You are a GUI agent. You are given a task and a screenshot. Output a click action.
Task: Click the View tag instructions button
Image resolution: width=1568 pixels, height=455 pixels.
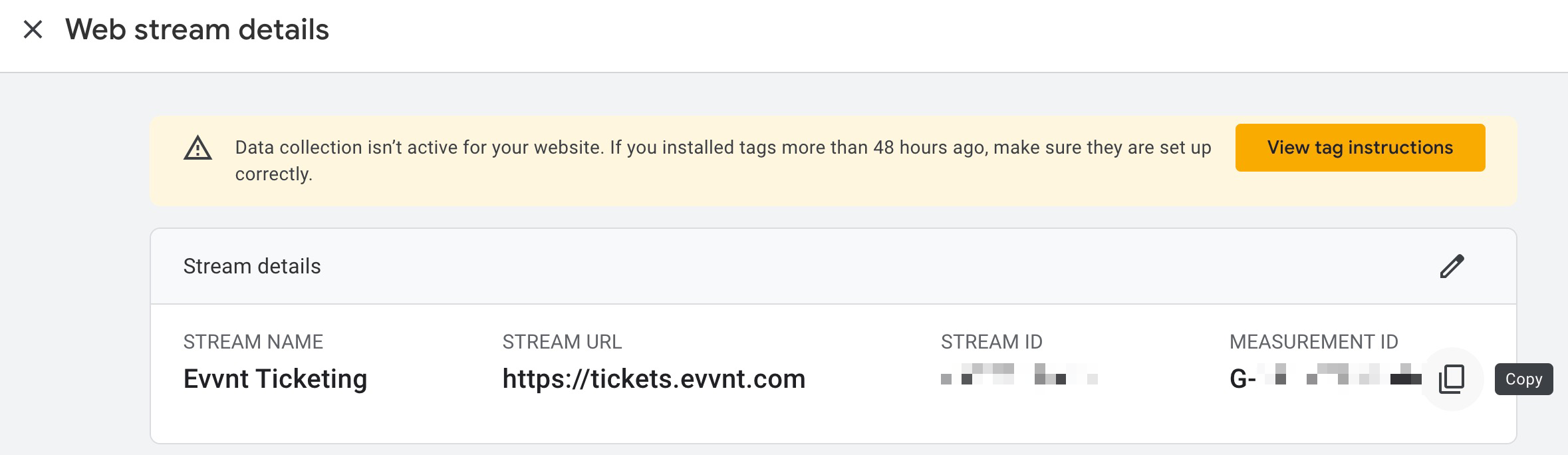pos(1360,148)
